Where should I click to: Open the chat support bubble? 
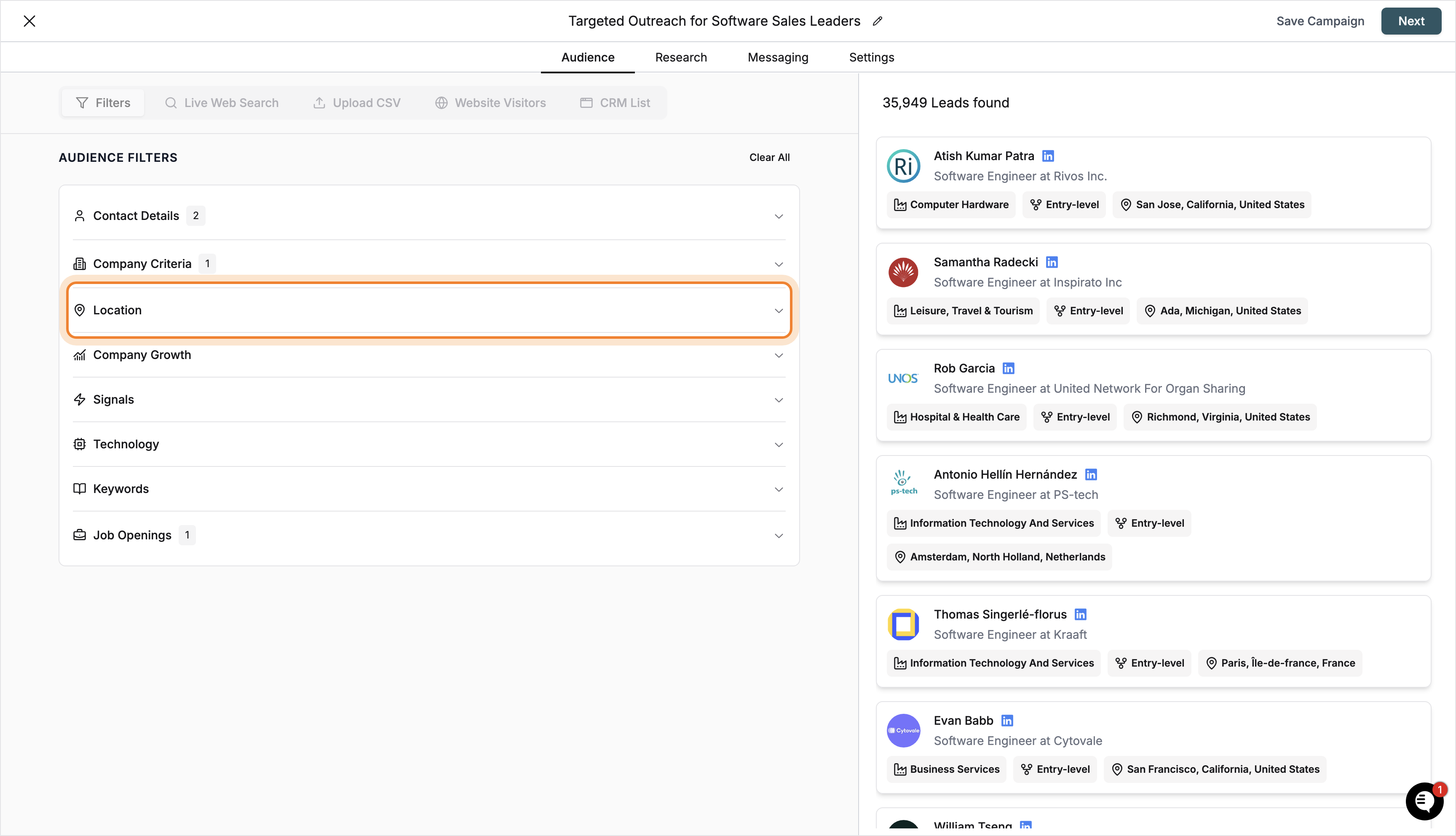(1424, 801)
